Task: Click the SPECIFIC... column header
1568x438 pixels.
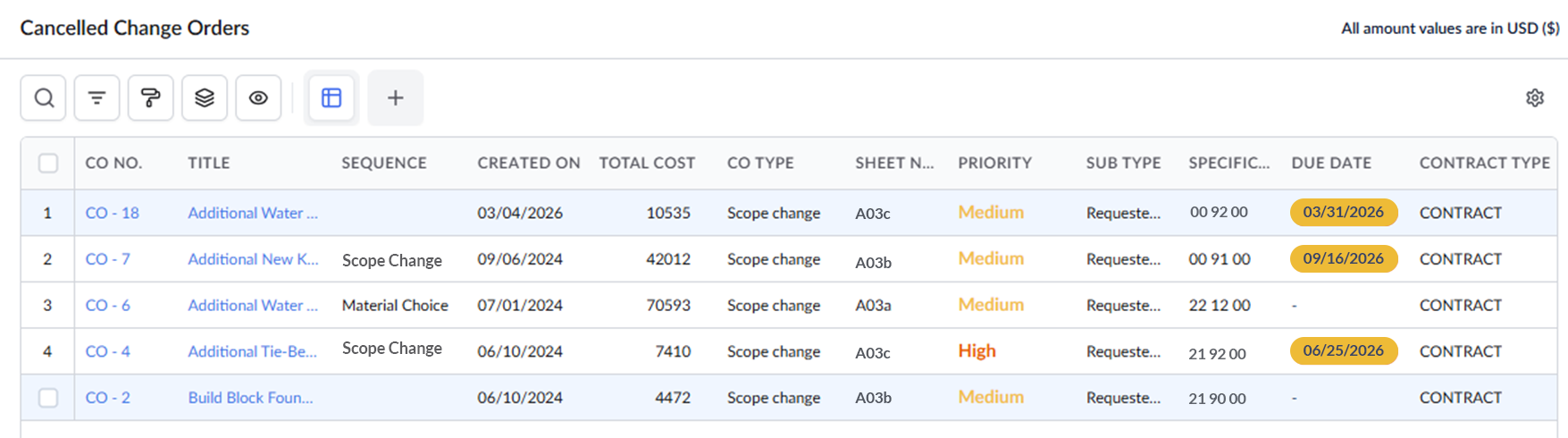Action: 1228,163
